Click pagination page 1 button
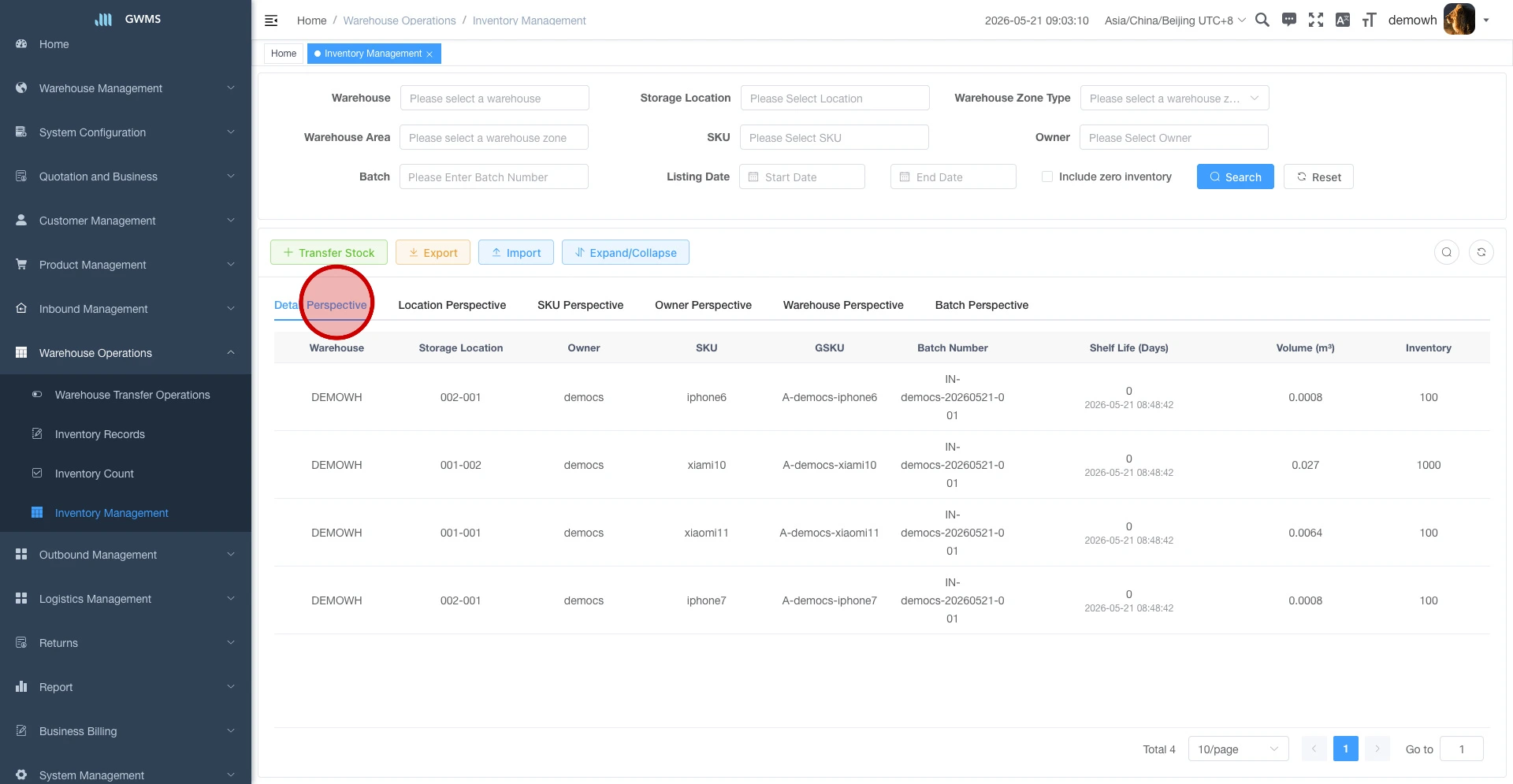 click(1345, 749)
